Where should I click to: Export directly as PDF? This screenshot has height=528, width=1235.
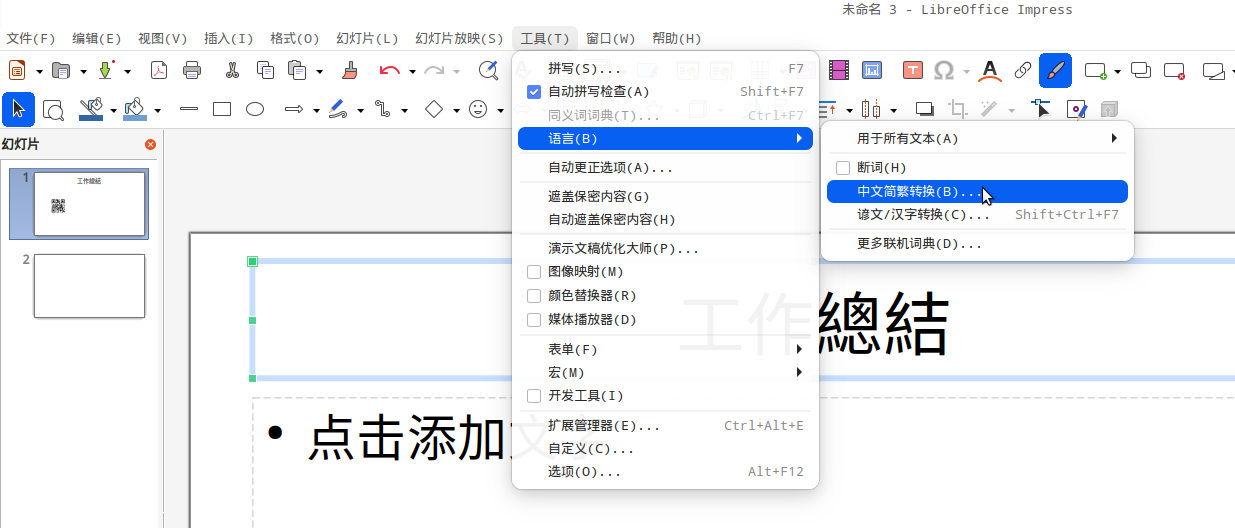[x=159, y=70]
